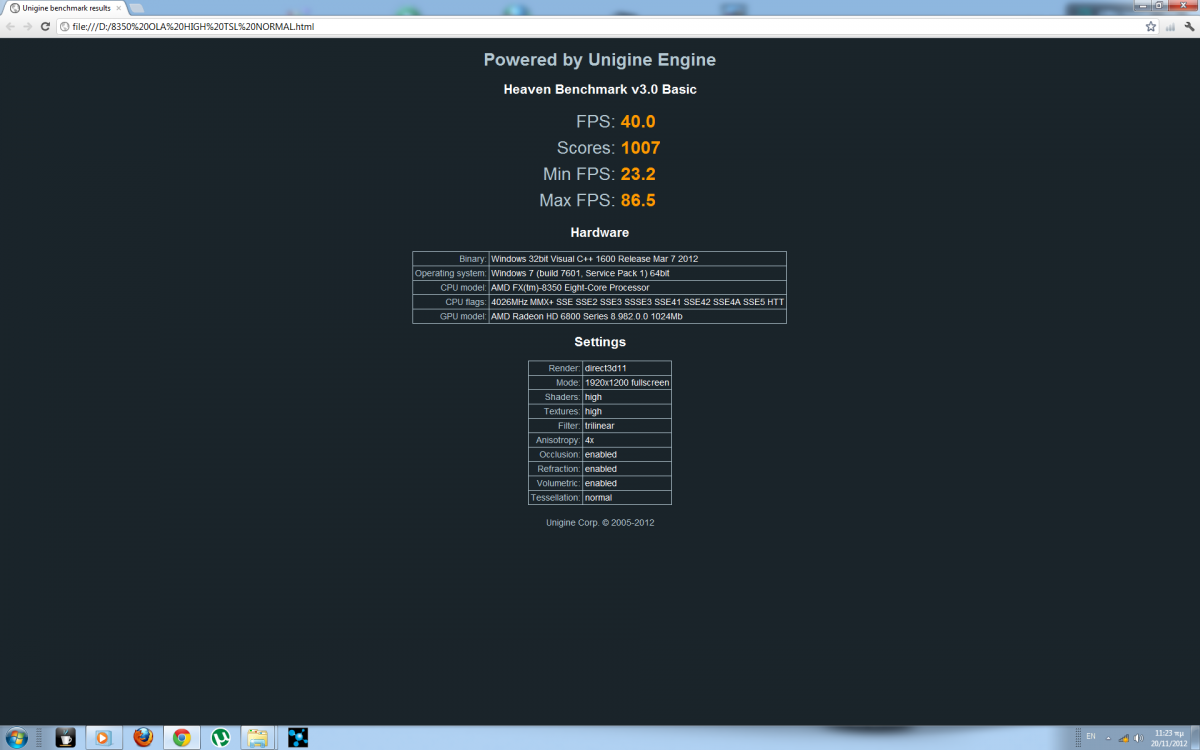Click the Operating system Windows 7 cell
The width and height of the screenshot is (1200, 750).
click(x=637, y=273)
